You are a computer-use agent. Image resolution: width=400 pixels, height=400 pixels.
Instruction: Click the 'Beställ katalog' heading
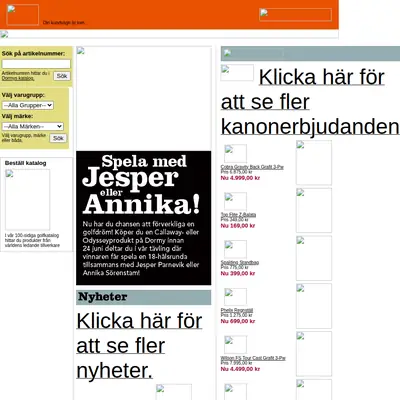26,163
